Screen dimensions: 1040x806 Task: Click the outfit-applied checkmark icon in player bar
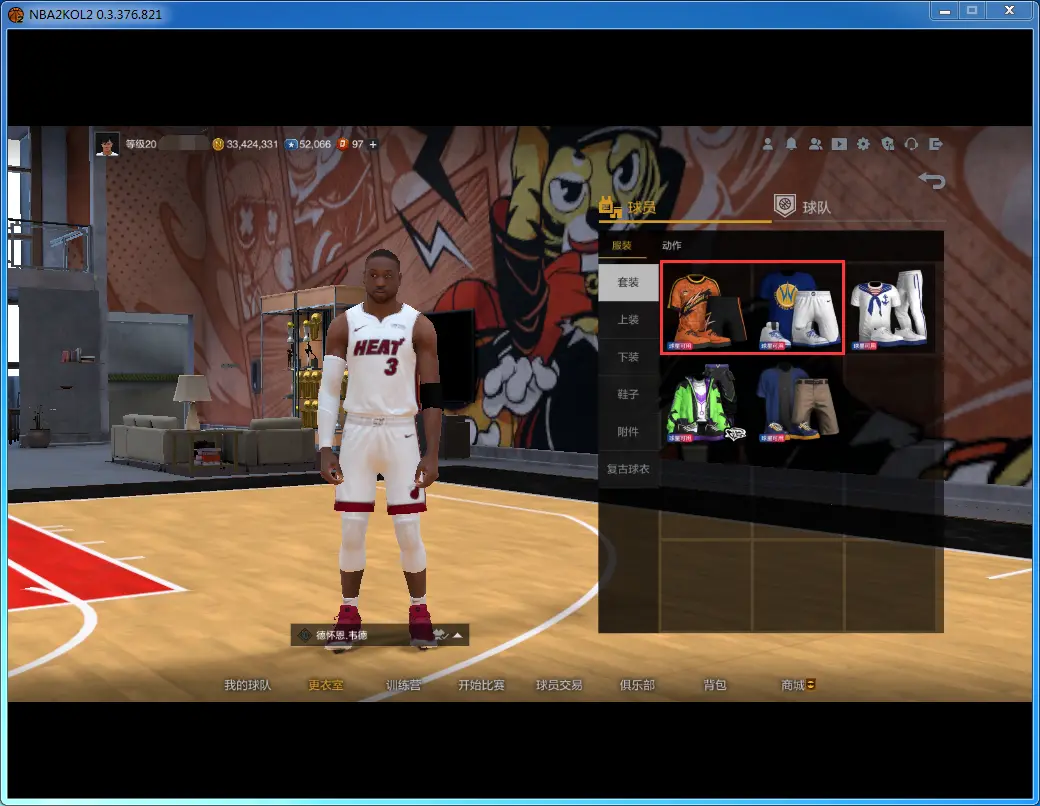pos(441,635)
